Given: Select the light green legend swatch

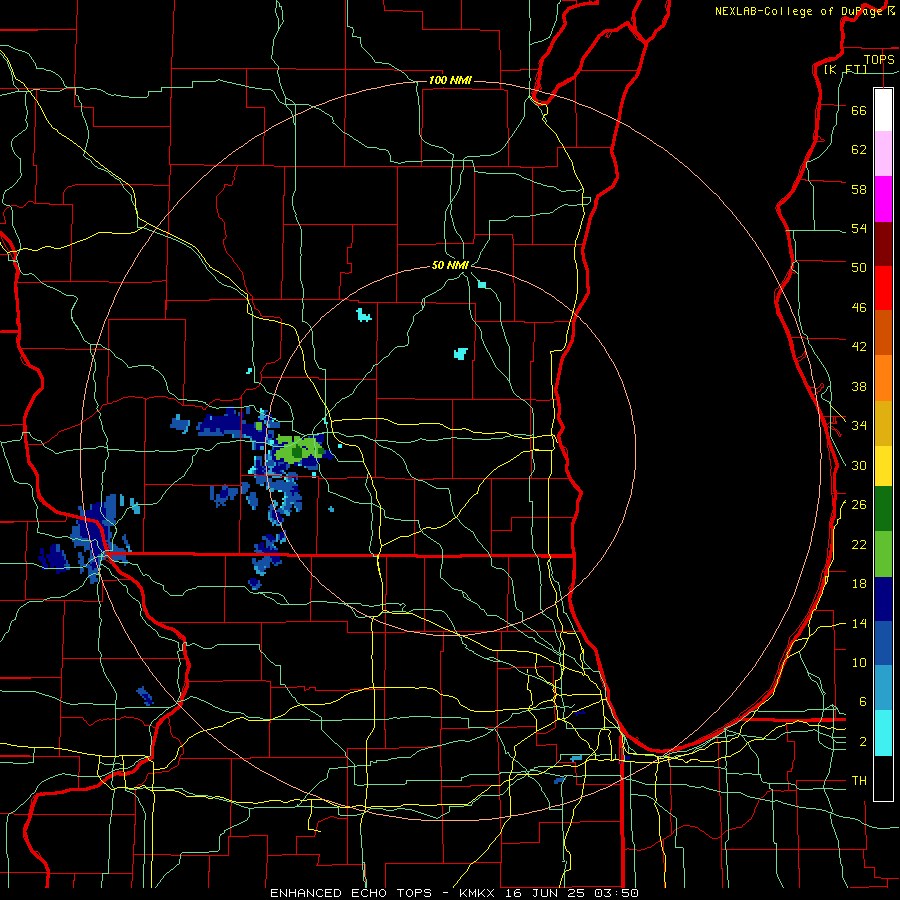Looking at the screenshot, I should [883, 554].
